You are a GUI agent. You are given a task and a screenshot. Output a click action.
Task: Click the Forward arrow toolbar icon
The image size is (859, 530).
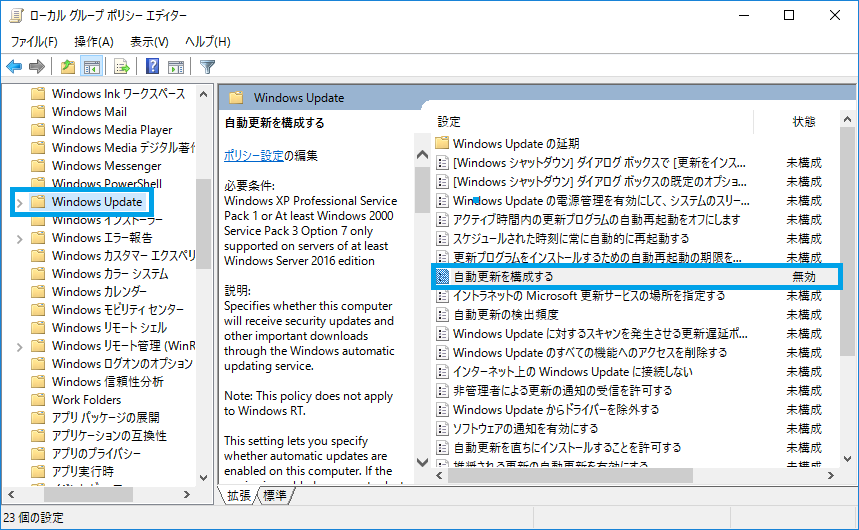(x=37, y=67)
